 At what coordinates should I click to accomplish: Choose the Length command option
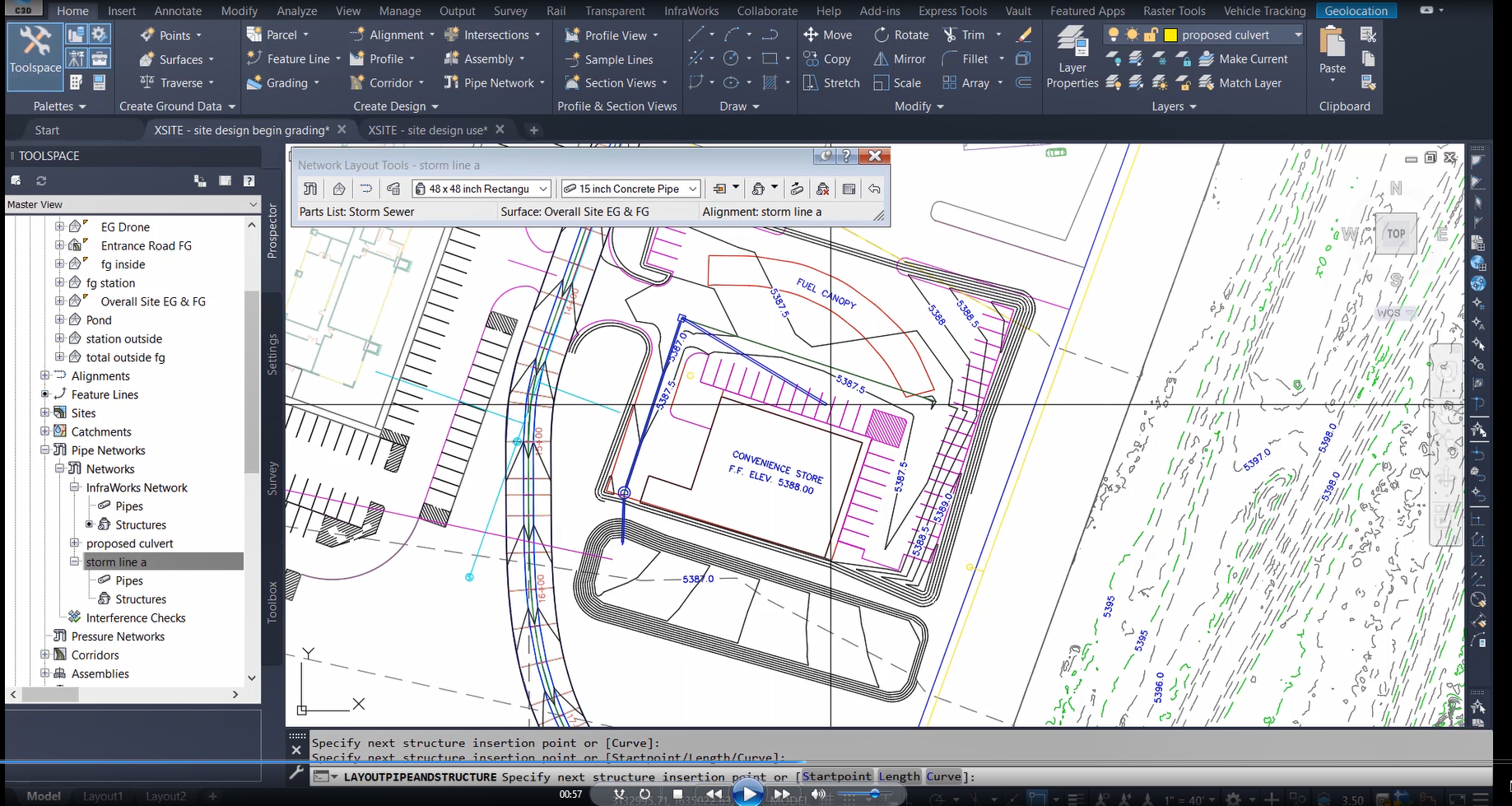[x=899, y=776]
